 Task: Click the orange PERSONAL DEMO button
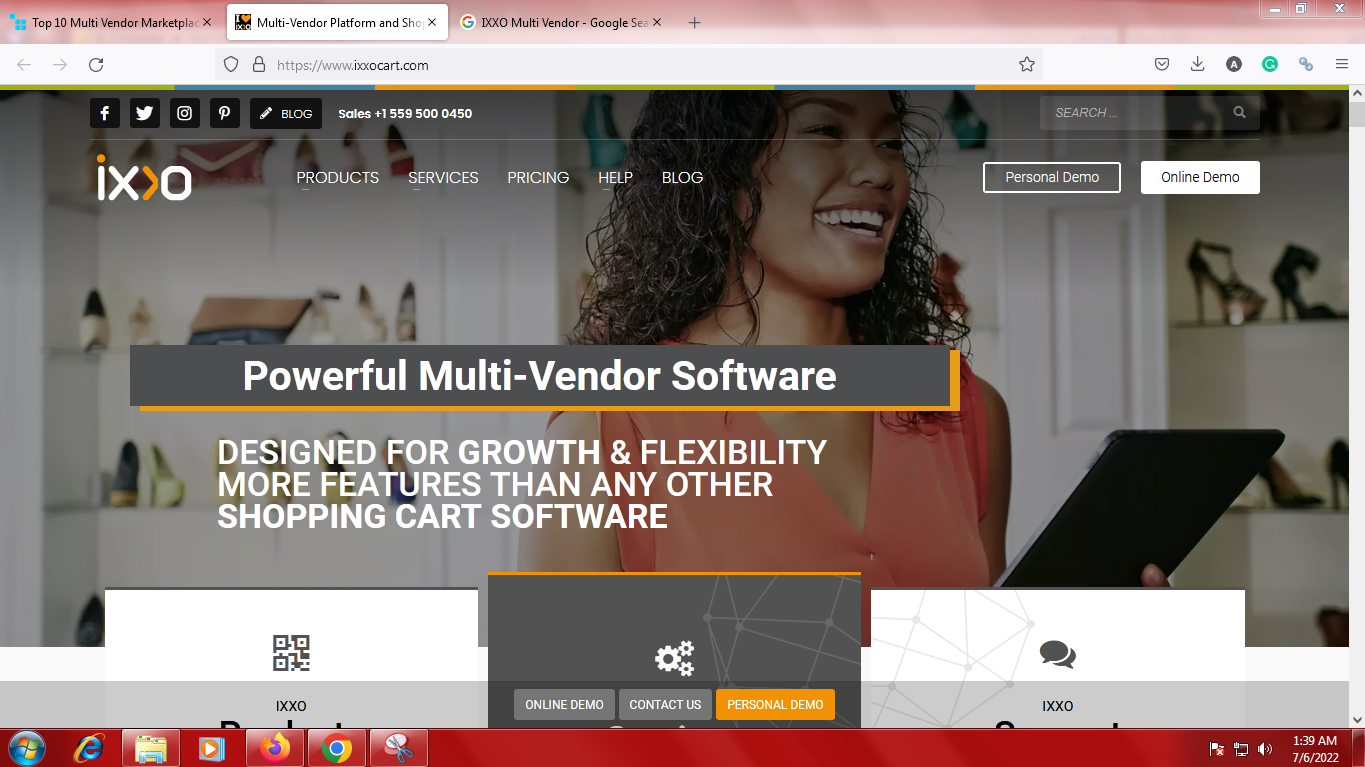click(x=775, y=704)
